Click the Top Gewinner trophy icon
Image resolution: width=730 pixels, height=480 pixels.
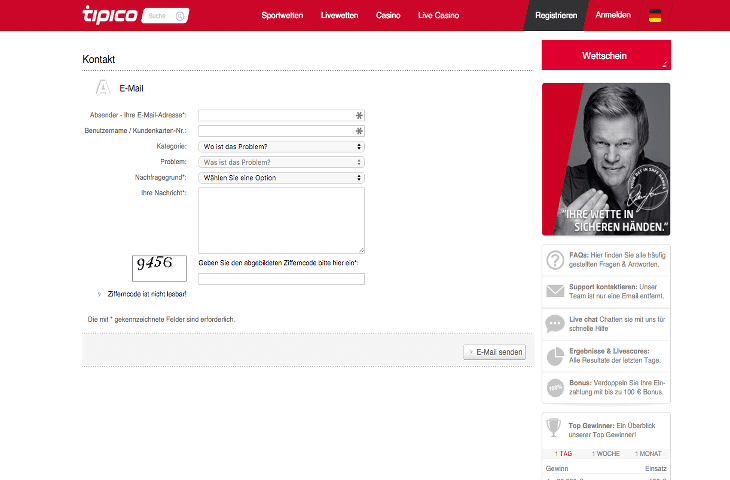(554, 427)
